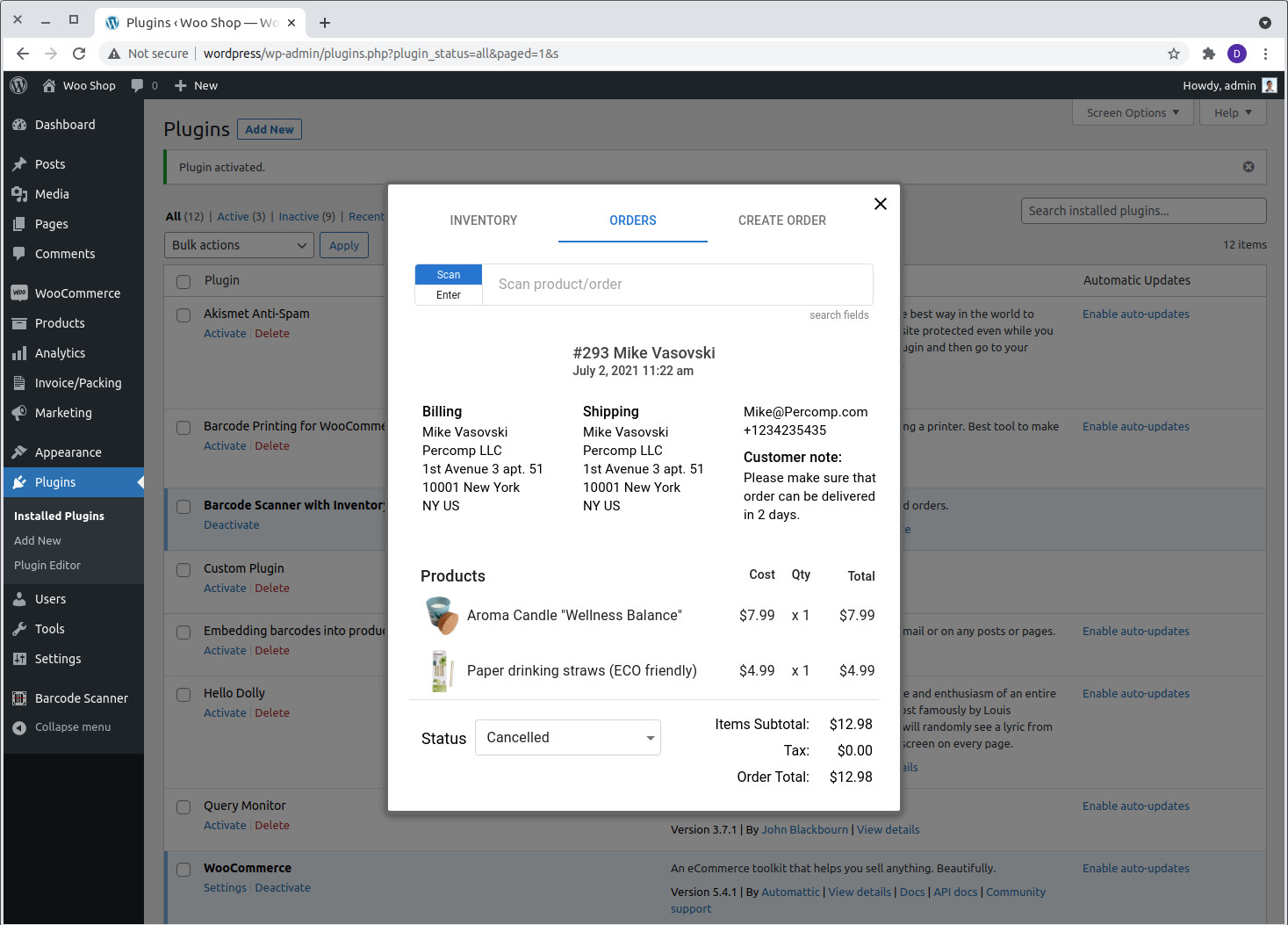The width and height of the screenshot is (1288, 925).
Task: Click the WooCommerce sidebar icon
Action: pos(19,293)
